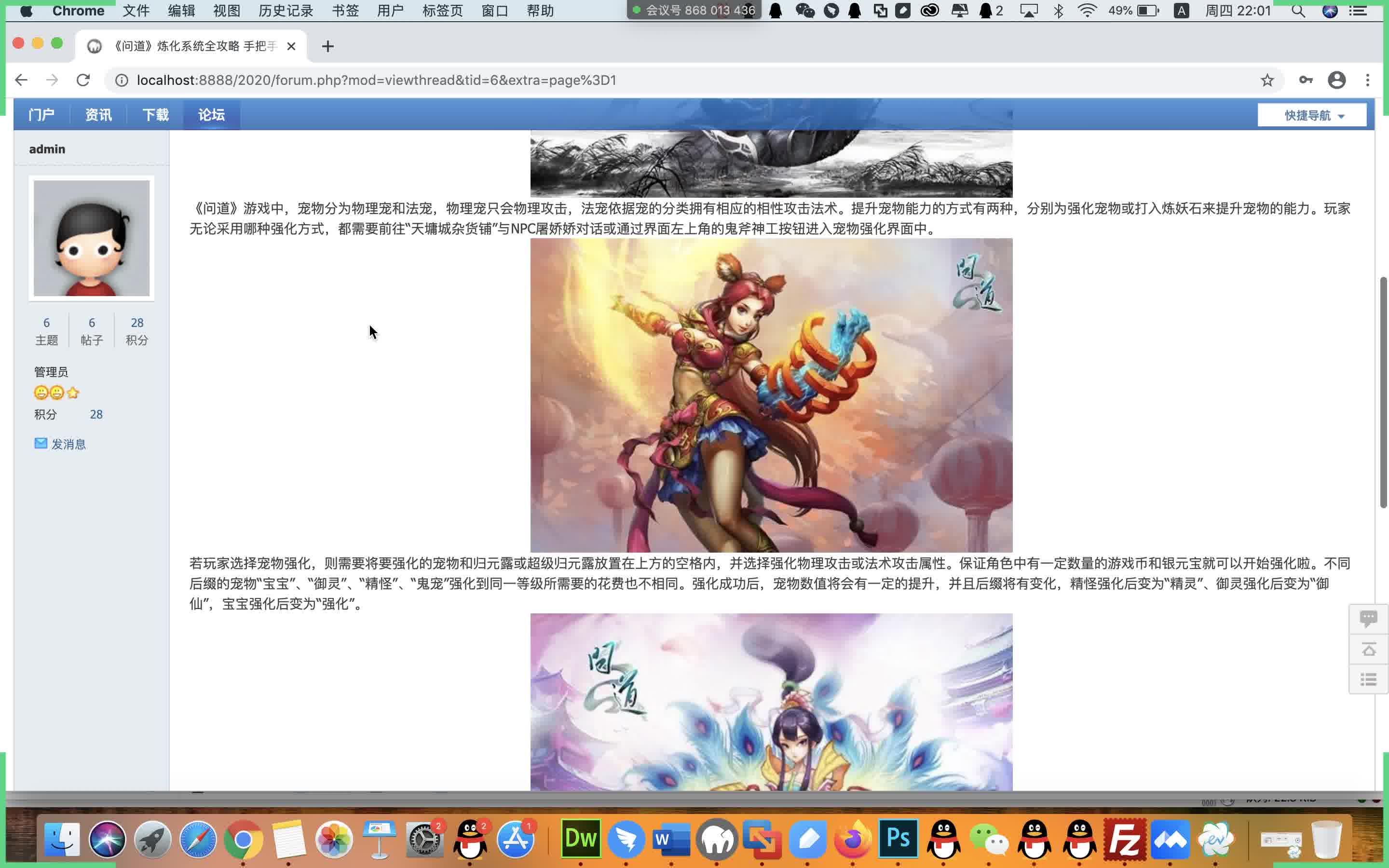1389x868 pixels.
Task: View site information icon in address bar
Action: 122,81
